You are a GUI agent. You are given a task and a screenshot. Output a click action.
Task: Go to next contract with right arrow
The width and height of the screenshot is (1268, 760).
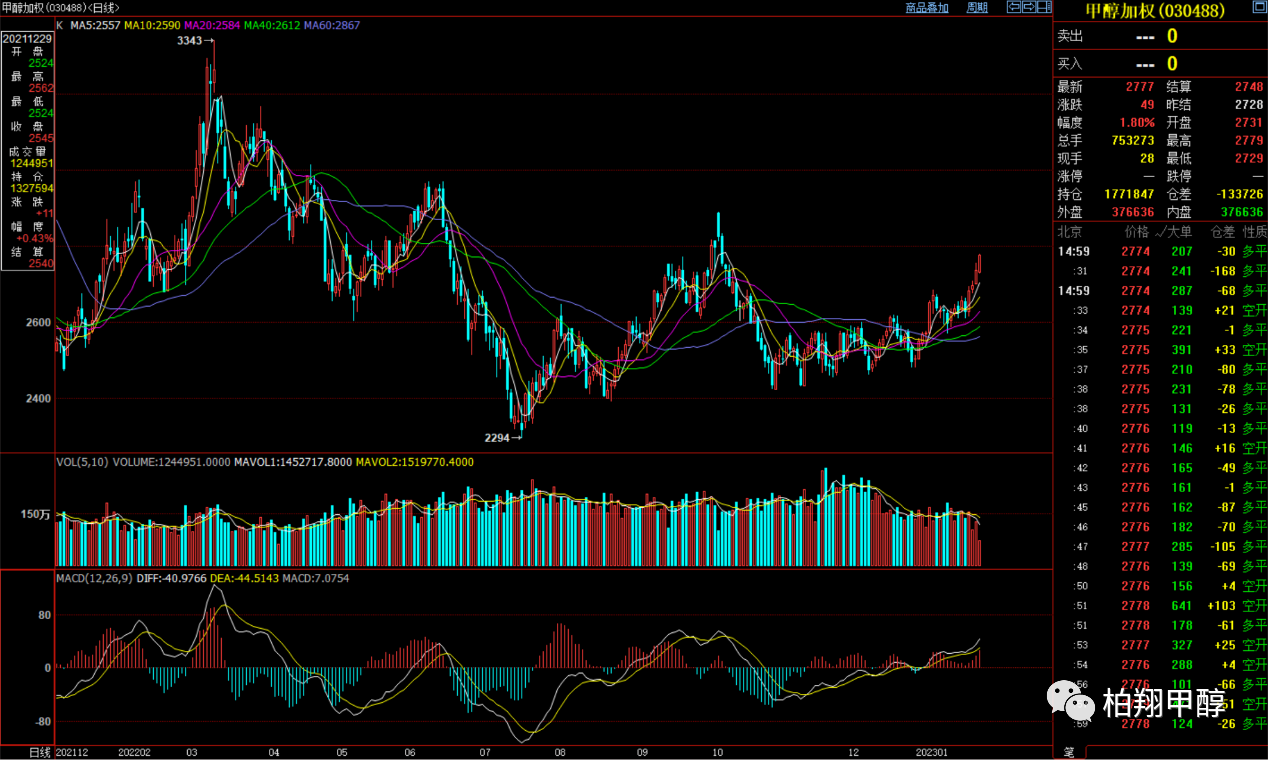coord(1028,7)
